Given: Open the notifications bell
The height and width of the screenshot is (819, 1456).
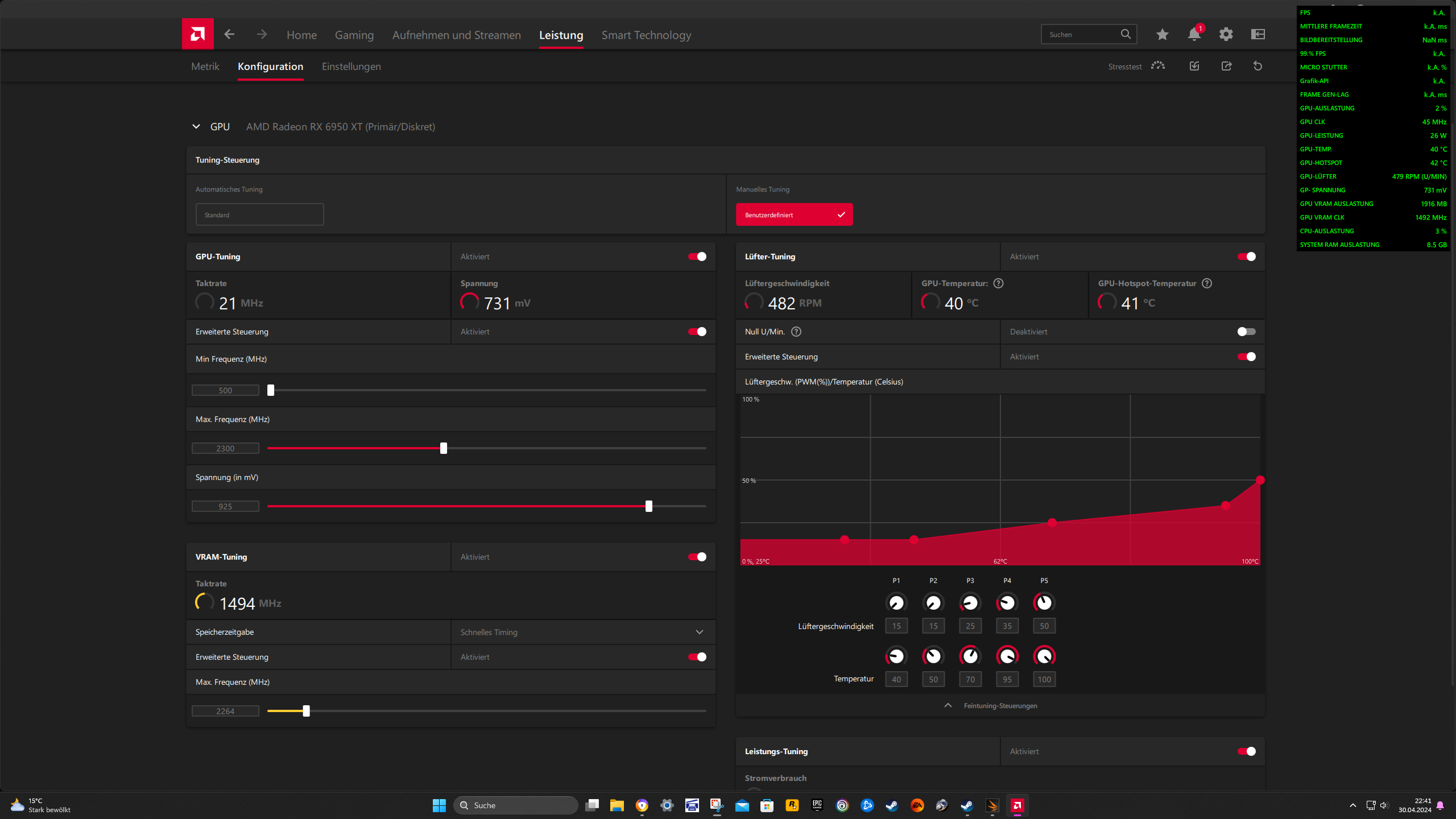Looking at the screenshot, I should coord(1194,35).
